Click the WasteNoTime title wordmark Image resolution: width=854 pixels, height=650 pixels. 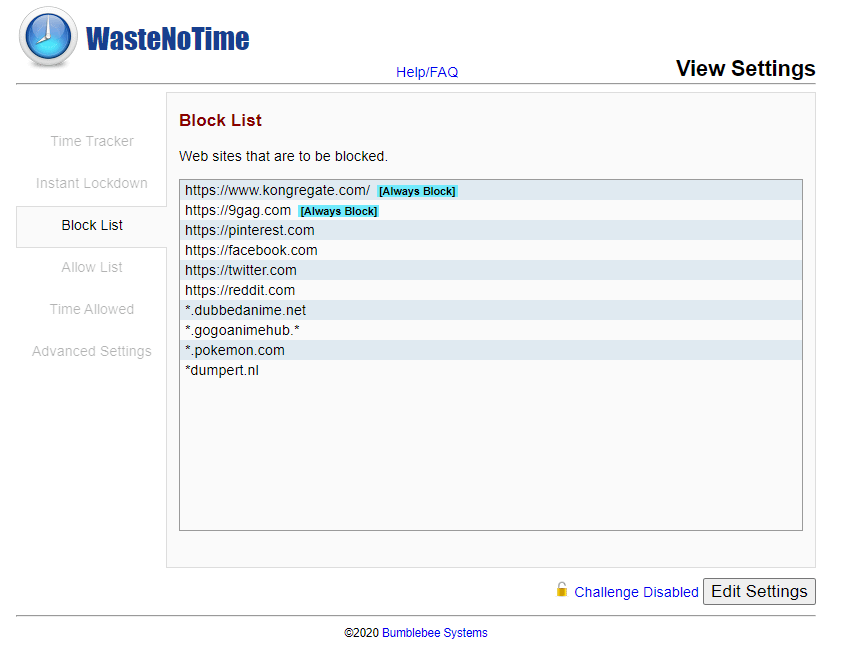[167, 39]
